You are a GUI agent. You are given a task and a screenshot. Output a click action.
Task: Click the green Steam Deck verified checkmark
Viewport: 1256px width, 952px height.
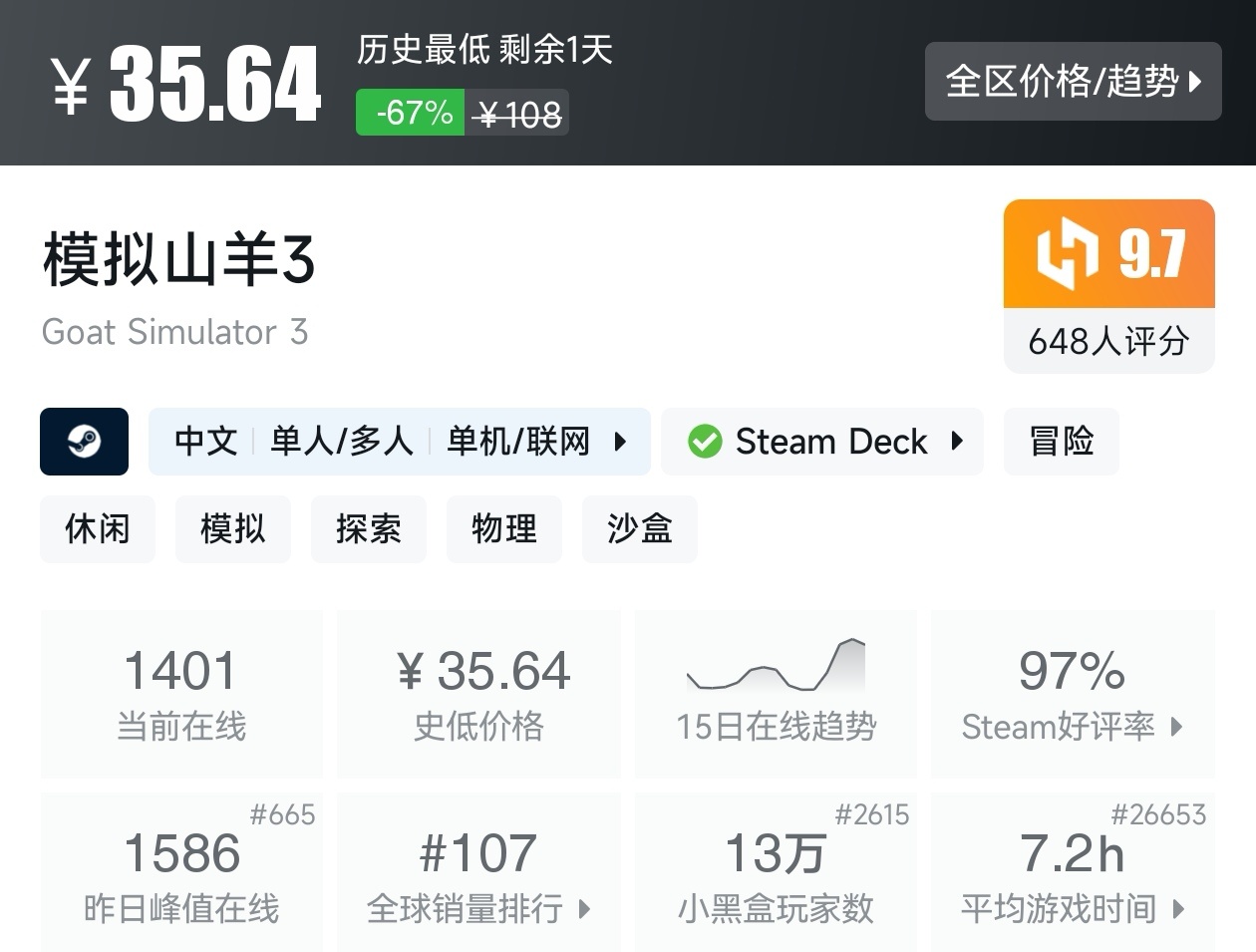705,441
